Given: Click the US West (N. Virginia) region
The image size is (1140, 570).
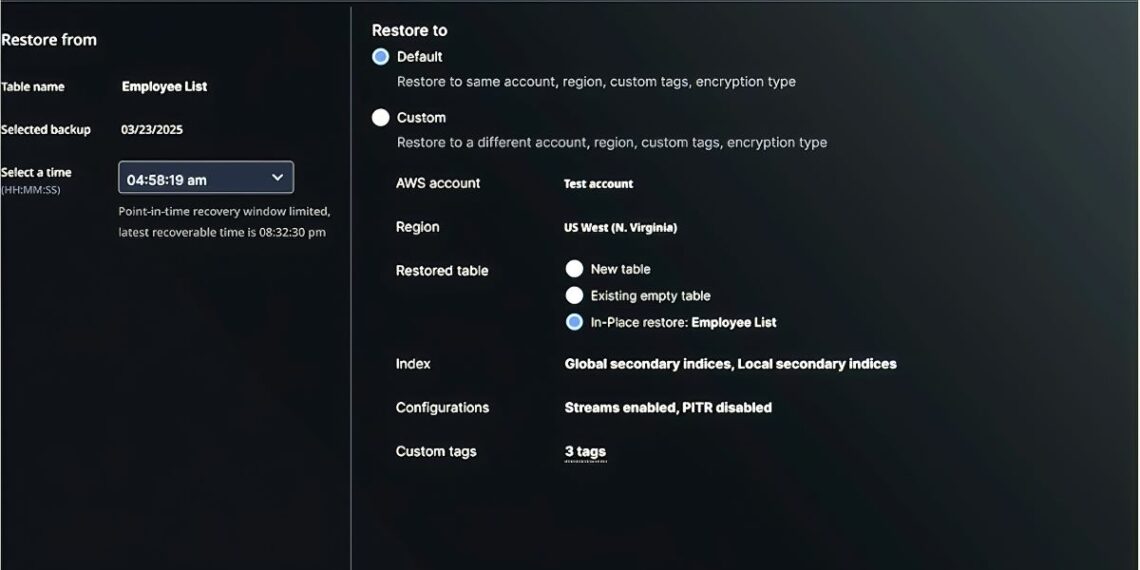Looking at the screenshot, I should (620, 228).
